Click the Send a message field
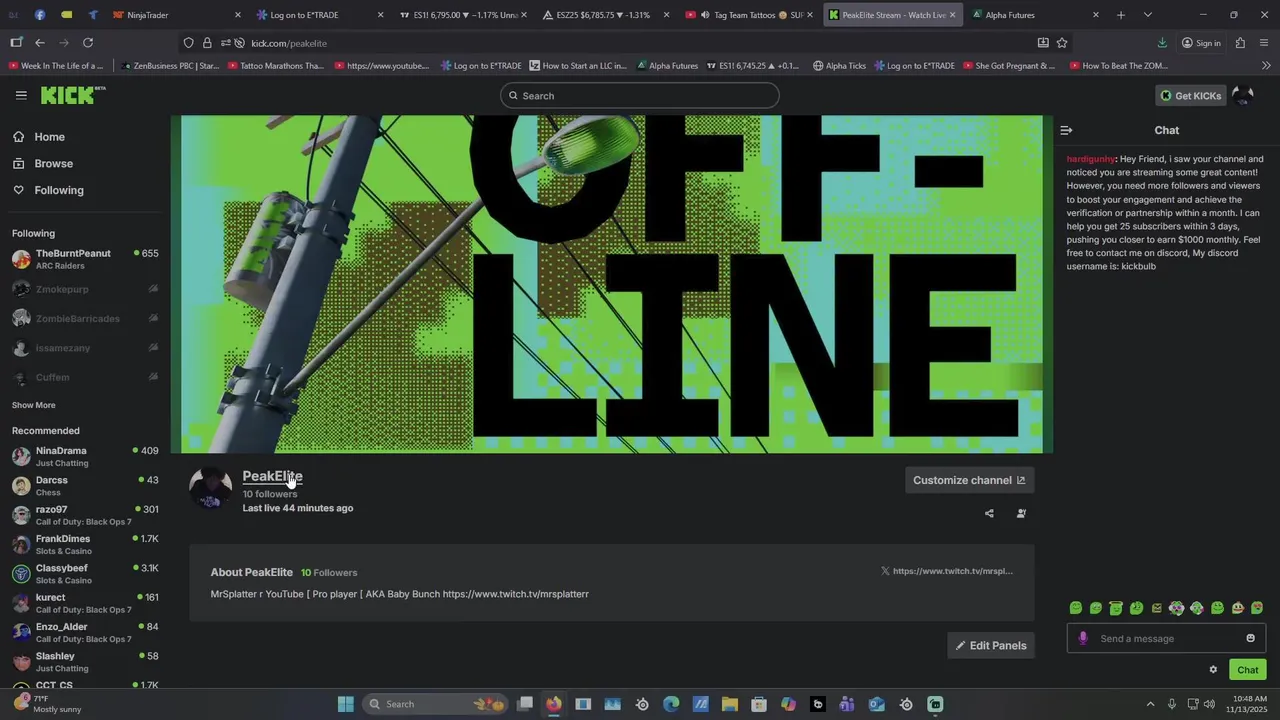 point(1165,638)
